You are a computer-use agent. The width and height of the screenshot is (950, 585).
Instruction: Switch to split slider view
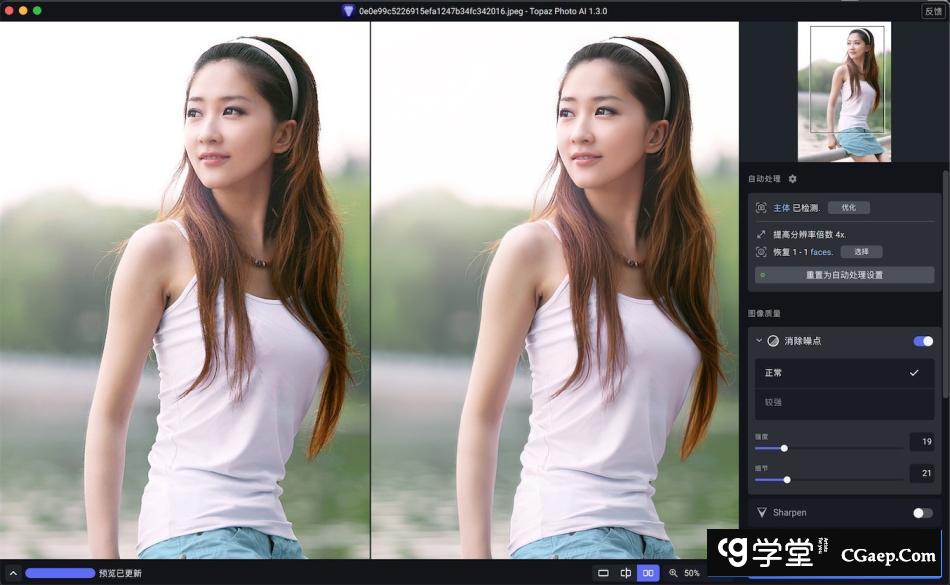(x=626, y=573)
